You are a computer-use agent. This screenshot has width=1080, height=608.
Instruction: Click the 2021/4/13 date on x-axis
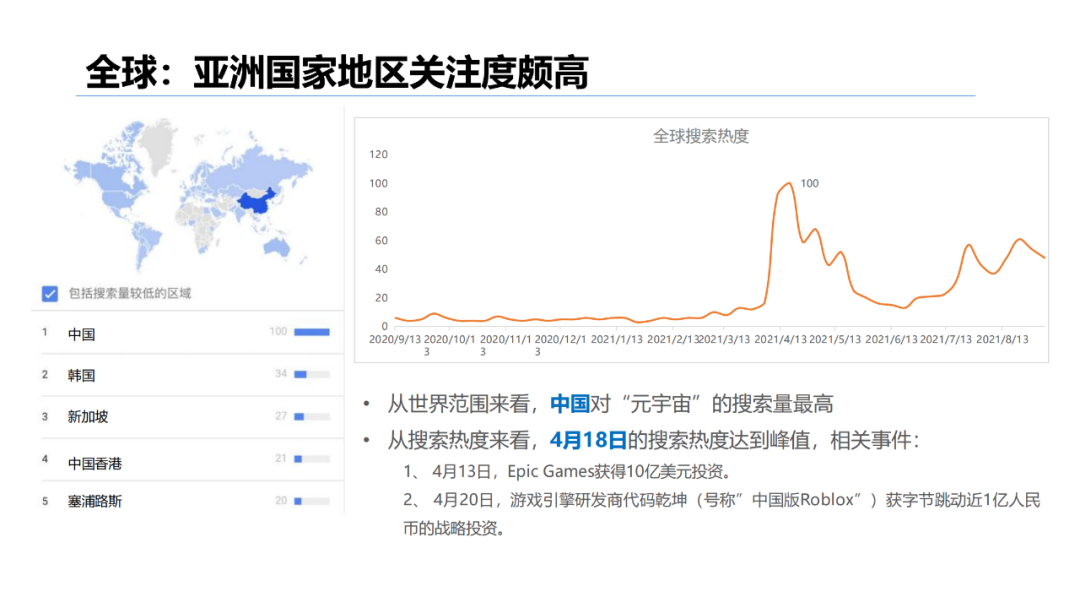pos(780,339)
